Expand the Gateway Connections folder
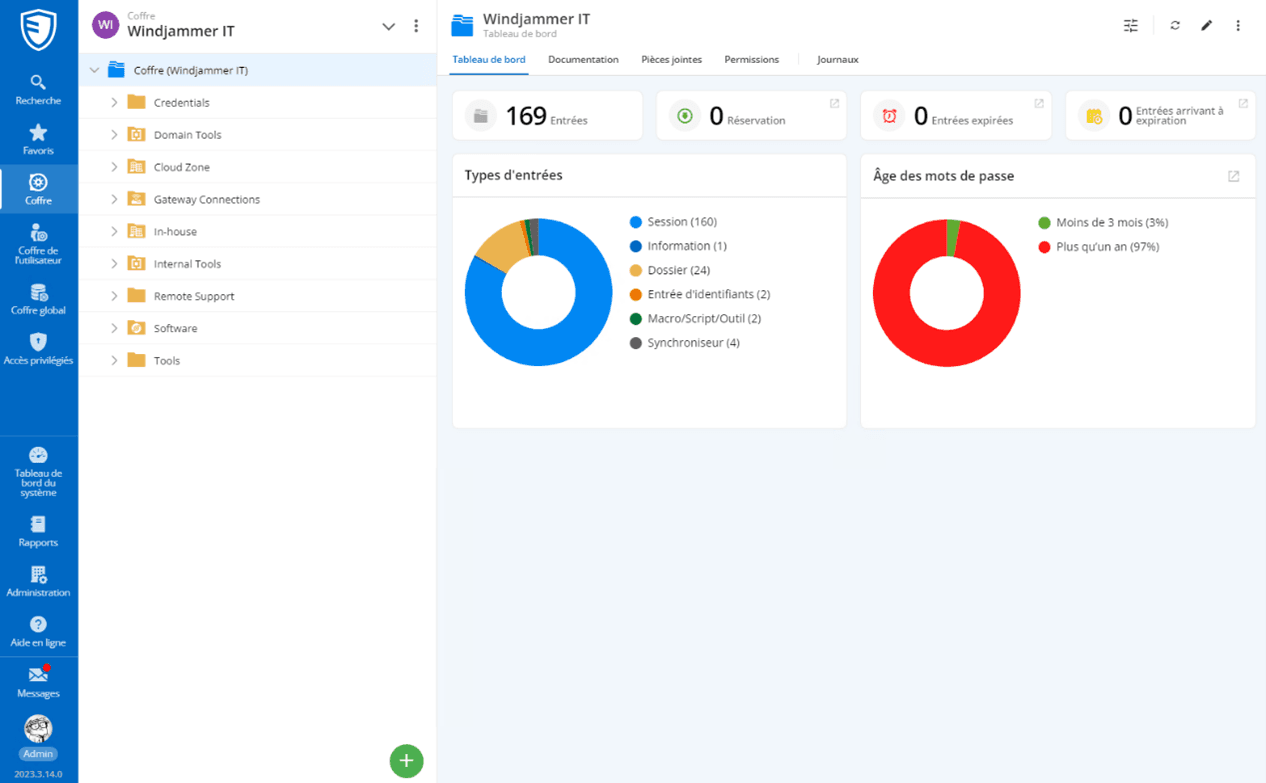Image resolution: width=1266 pixels, height=783 pixels. click(x=114, y=200)
